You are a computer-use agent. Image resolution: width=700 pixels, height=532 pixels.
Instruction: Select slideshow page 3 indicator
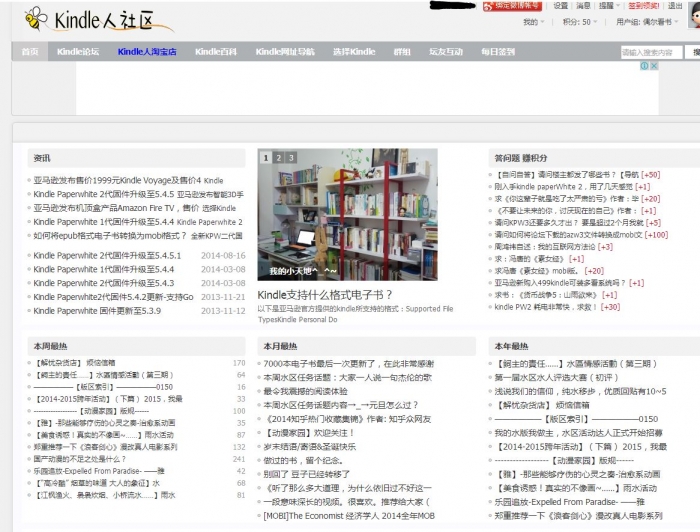coord(291,158)
